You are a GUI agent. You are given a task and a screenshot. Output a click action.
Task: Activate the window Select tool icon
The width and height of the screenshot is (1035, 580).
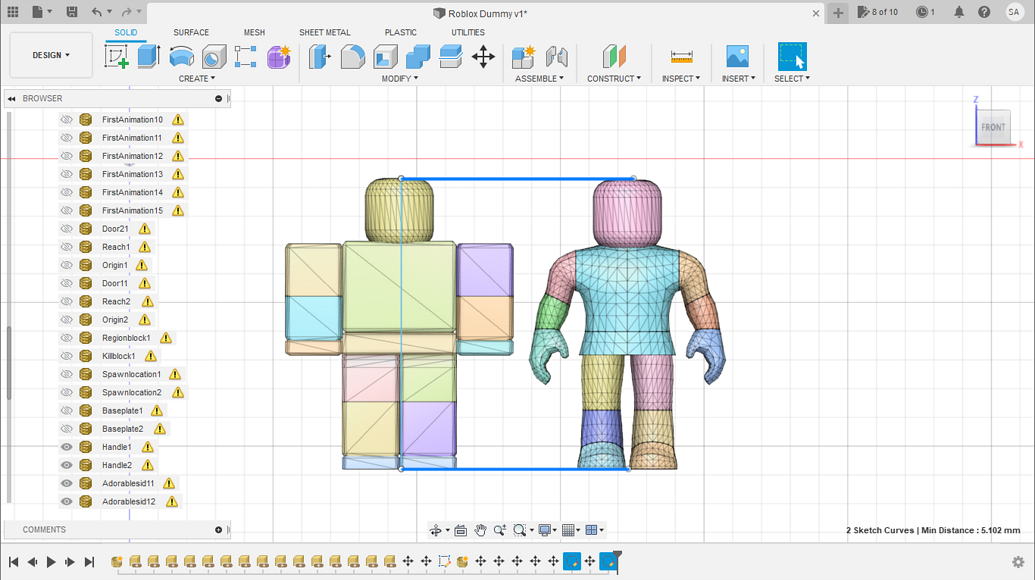792,57
